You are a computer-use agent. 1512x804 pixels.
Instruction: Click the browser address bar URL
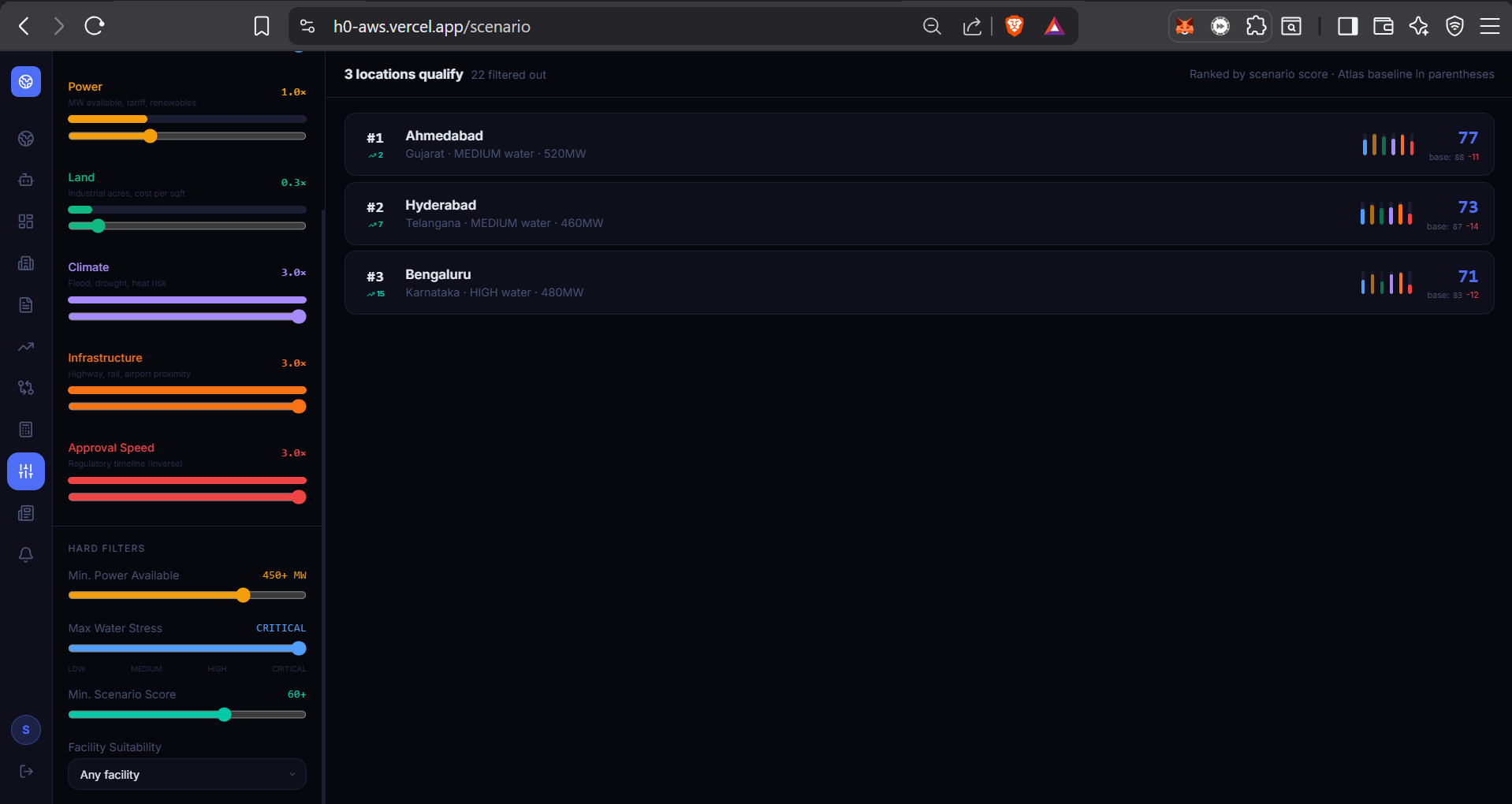(432, 27)
